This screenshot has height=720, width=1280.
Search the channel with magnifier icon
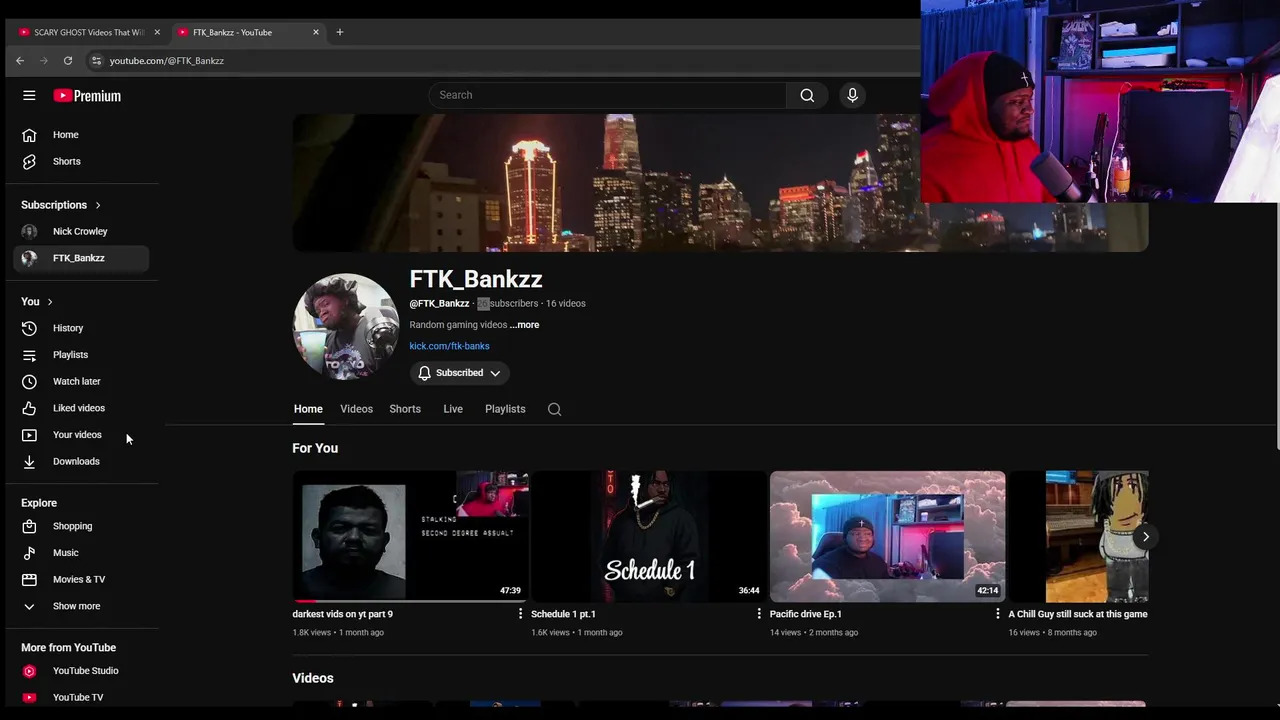pyautogui.click(x=554, y=409)
